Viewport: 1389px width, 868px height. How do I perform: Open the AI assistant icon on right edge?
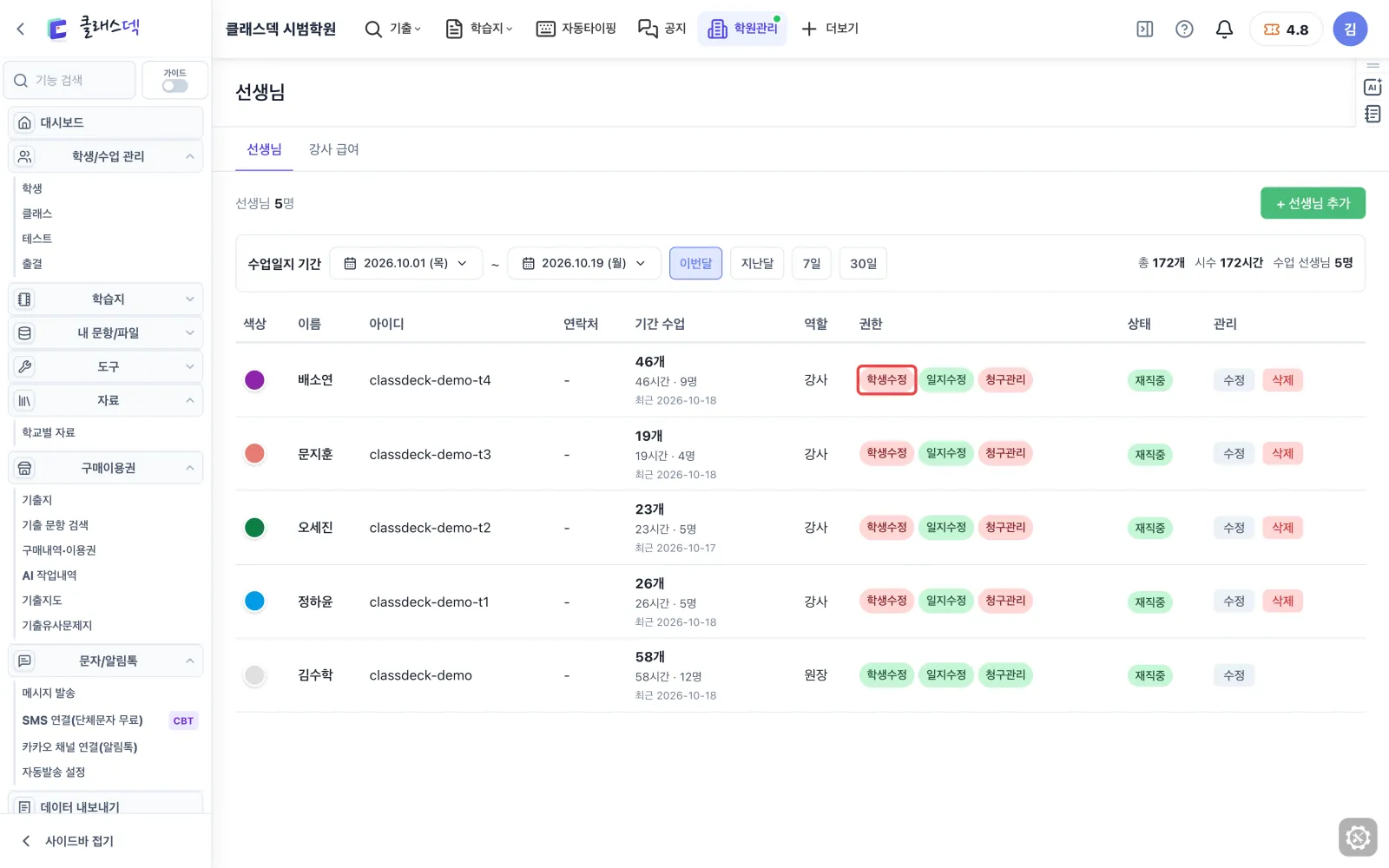1373,87
